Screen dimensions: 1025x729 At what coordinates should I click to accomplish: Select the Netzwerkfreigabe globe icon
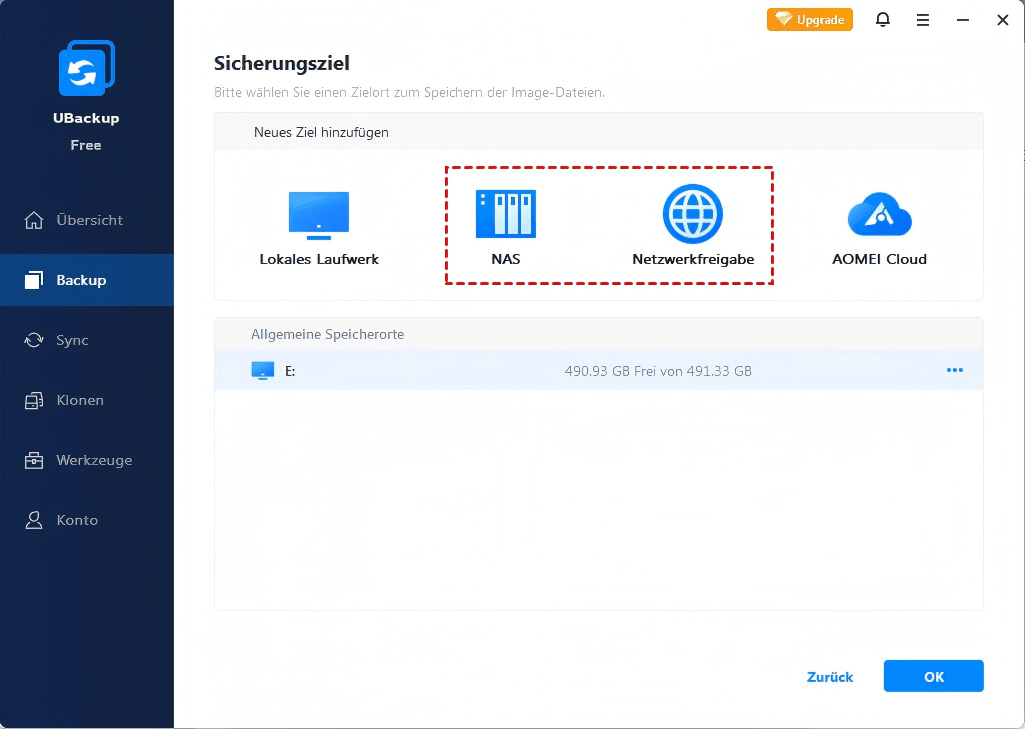692,214
